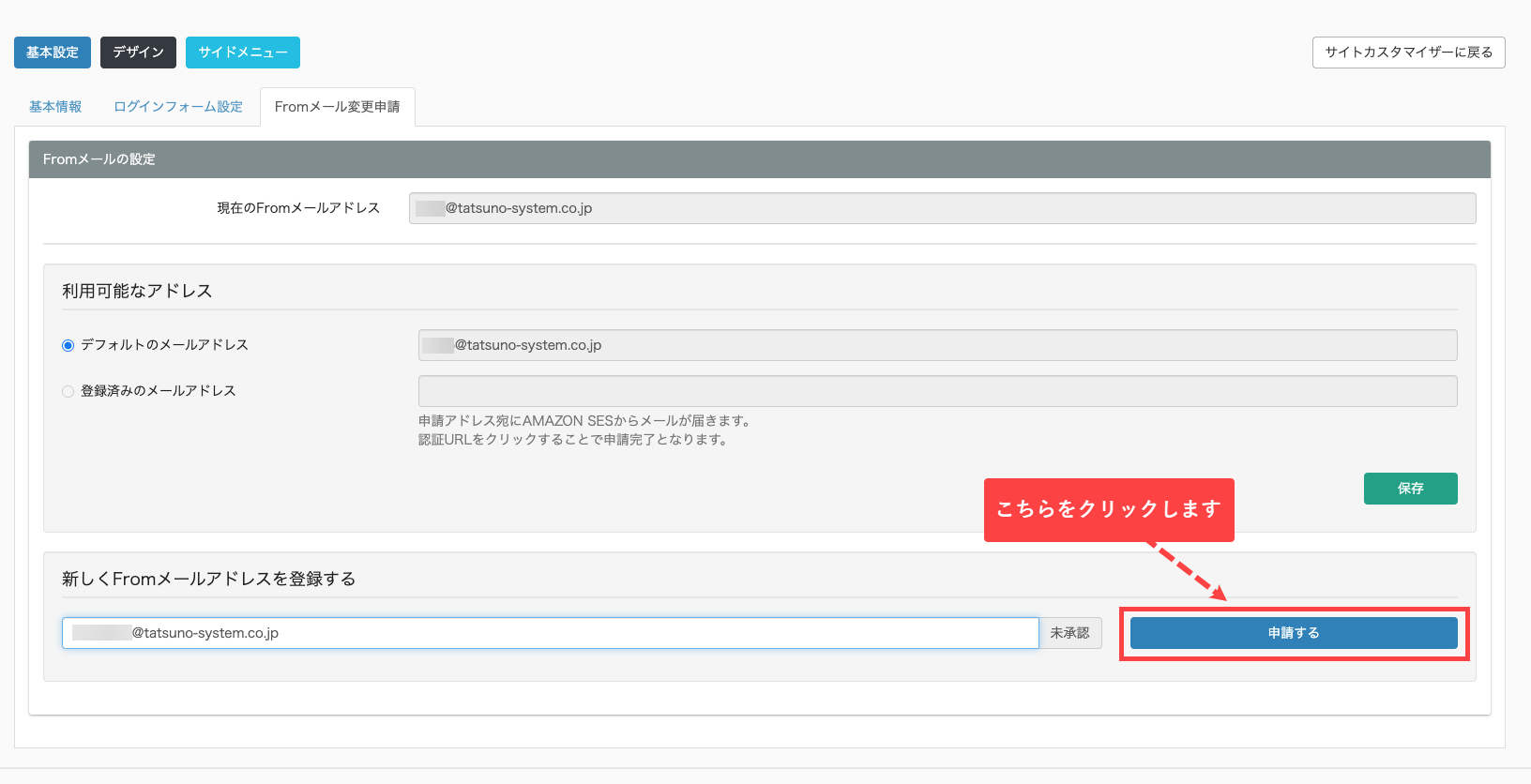1531x784 pixels.
Task: Click the 利用可能なアドレス section heading
Action: [137, 291]
